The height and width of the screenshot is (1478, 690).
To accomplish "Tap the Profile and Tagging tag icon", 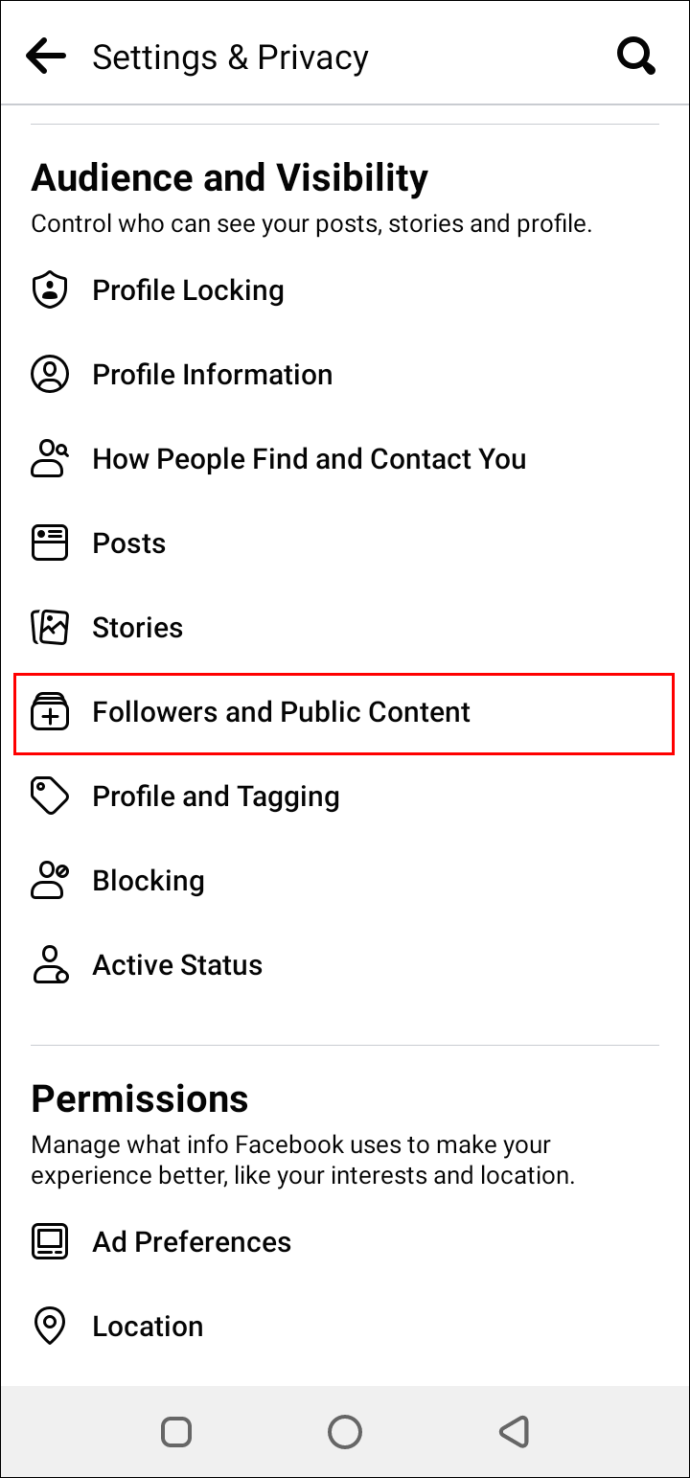I will click(50, 797).
